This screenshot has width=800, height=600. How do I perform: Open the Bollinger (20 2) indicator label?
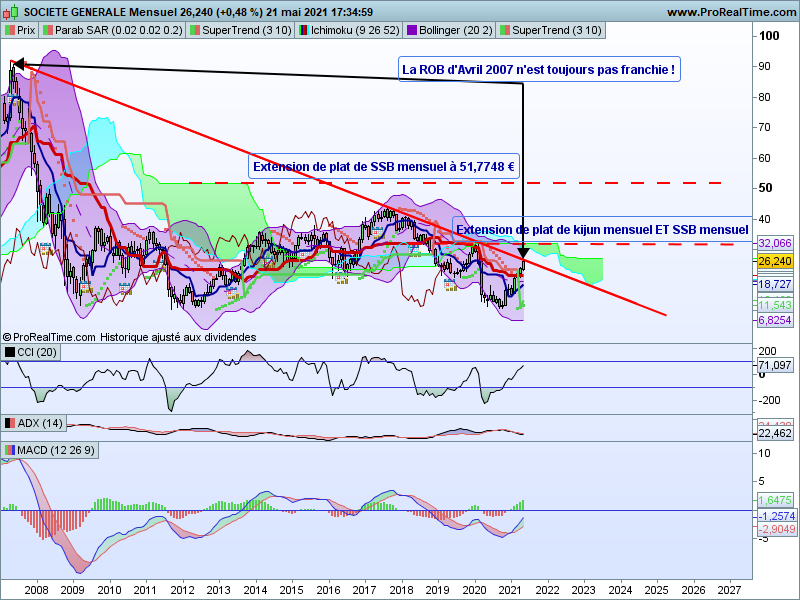[449, 30]
